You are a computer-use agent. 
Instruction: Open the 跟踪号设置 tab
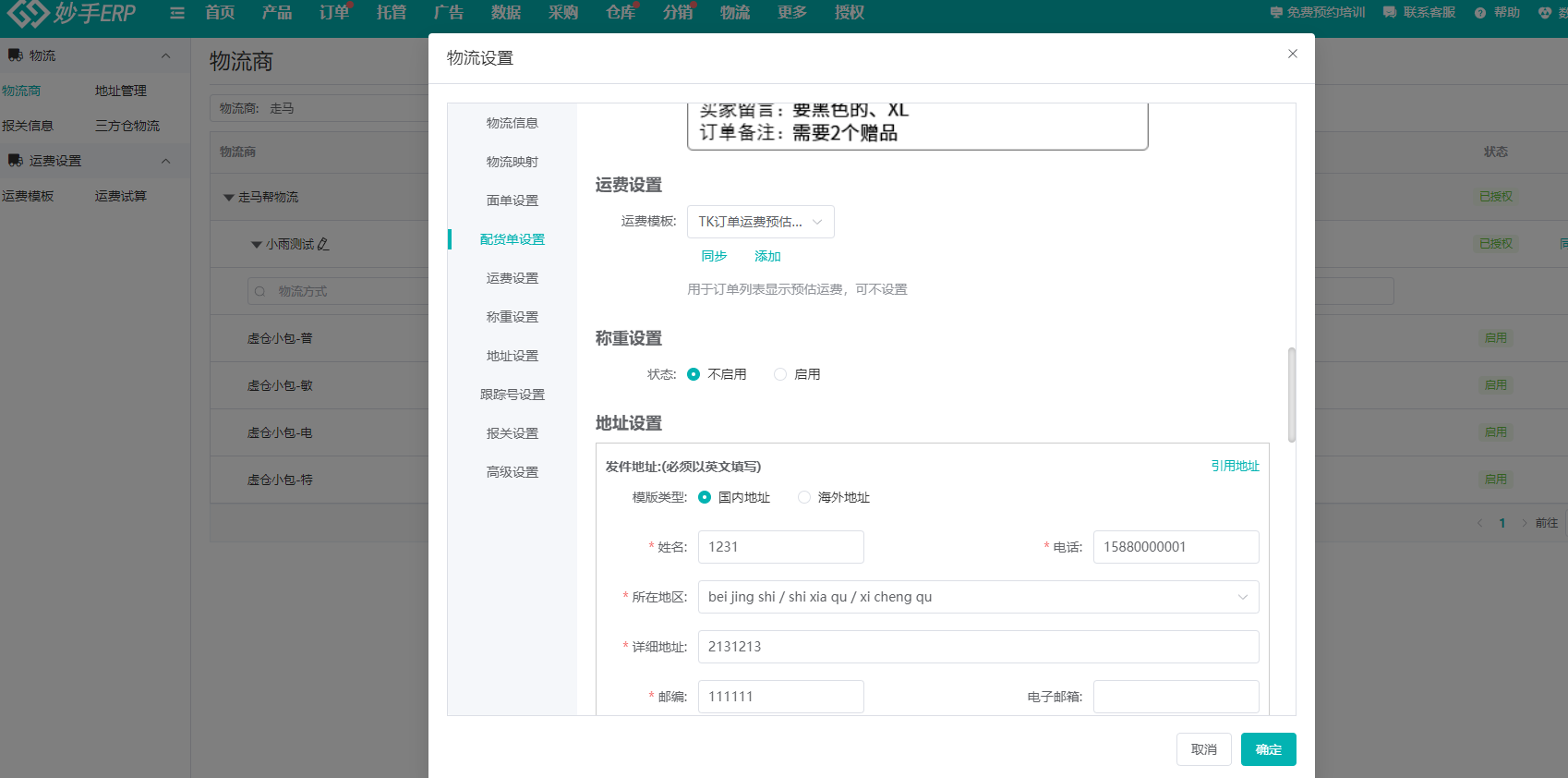point(512,395)
